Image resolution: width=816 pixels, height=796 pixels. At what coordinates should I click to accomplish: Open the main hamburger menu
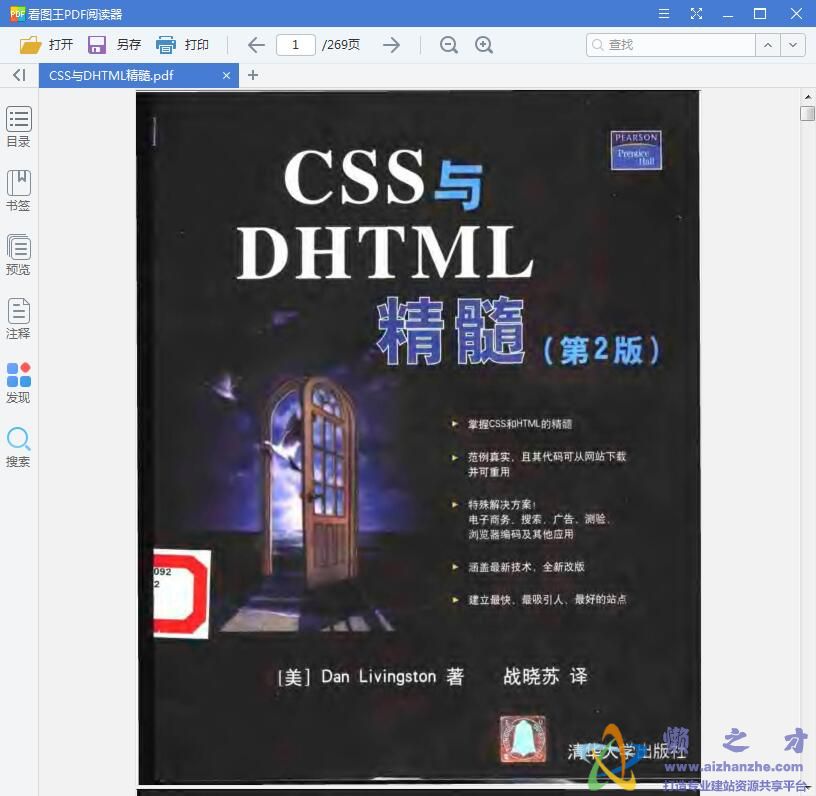pyautogui.click(x=663, y=14)
